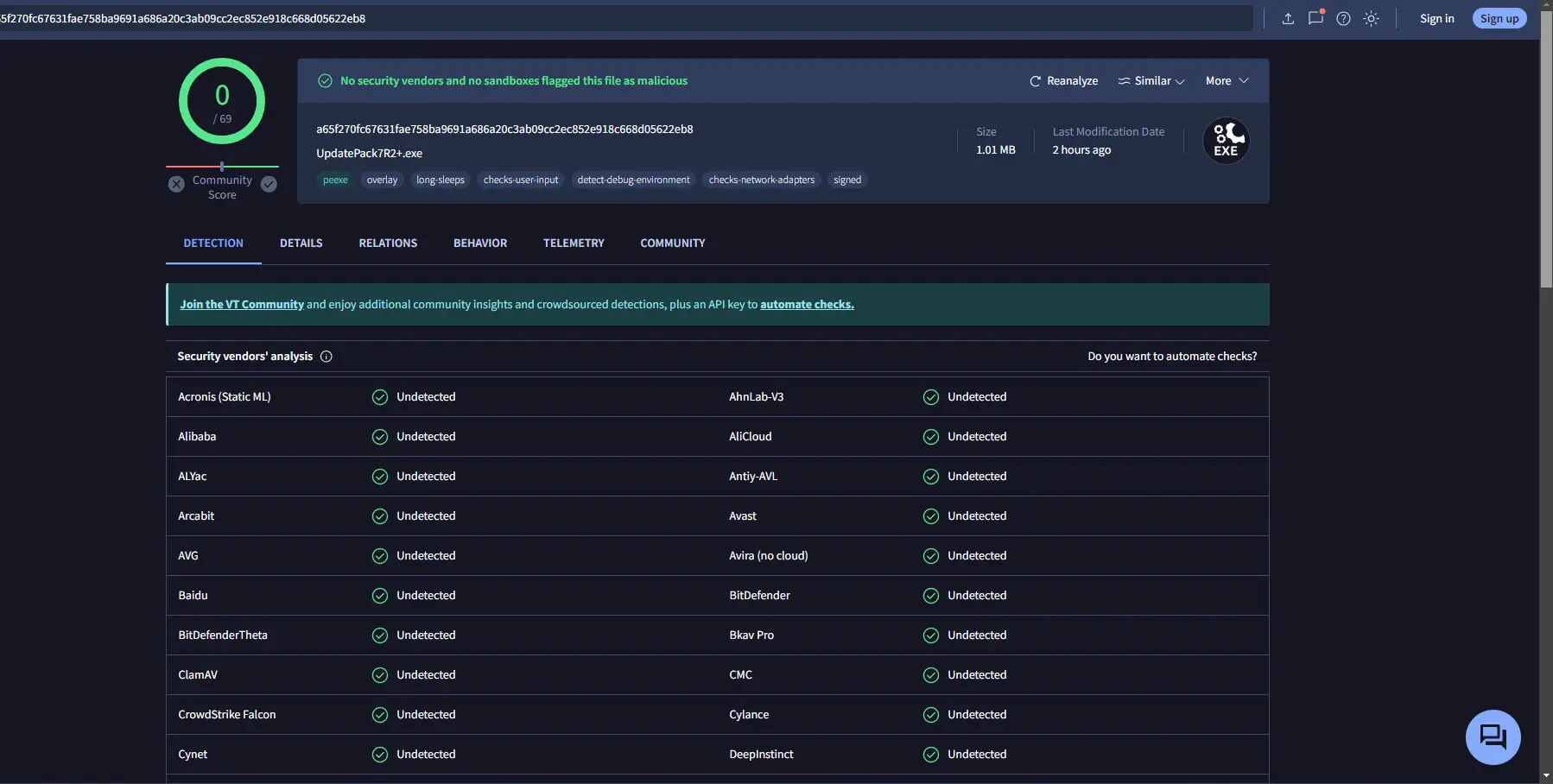Image resolution: width=1553 pixels, height=784 pixels.
Task: Click the green check icon for BitDefenderTheta
Action: pyautogui.click(x=379, y=635)
